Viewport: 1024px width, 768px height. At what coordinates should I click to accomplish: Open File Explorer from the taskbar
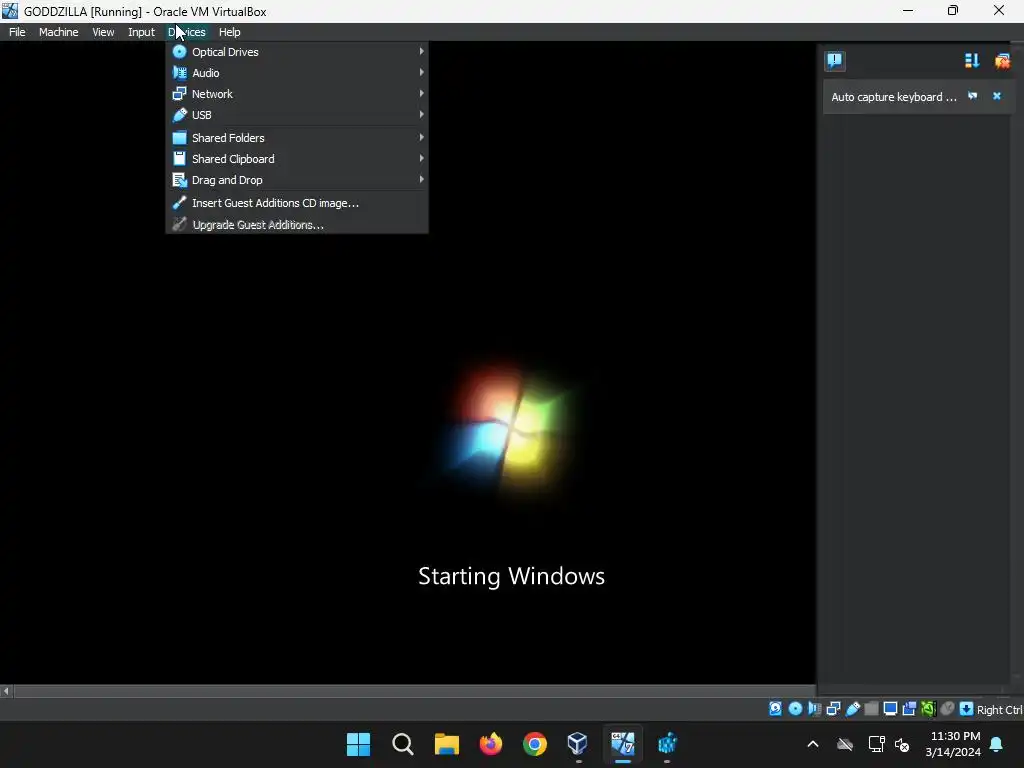[447, 744]
